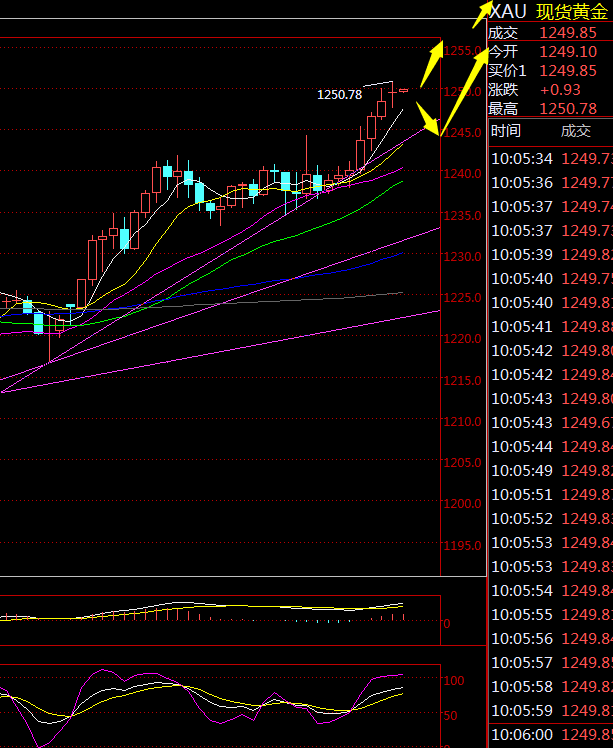Screen dimensions: 613x748
Task: Click the 1235.0 price axis label
Action: pos(462,216)
